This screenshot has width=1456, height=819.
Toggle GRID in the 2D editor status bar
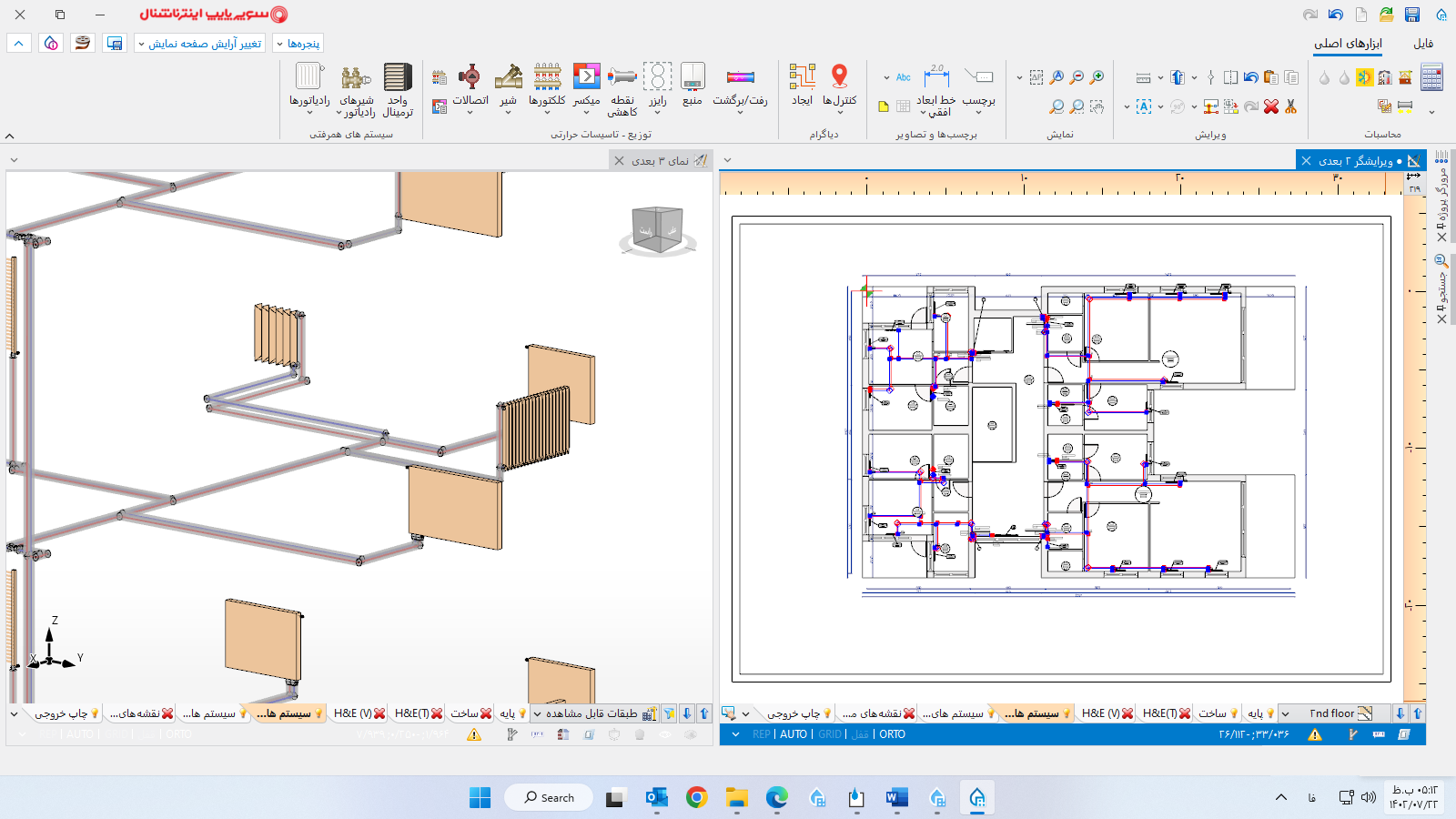point(829,734)
